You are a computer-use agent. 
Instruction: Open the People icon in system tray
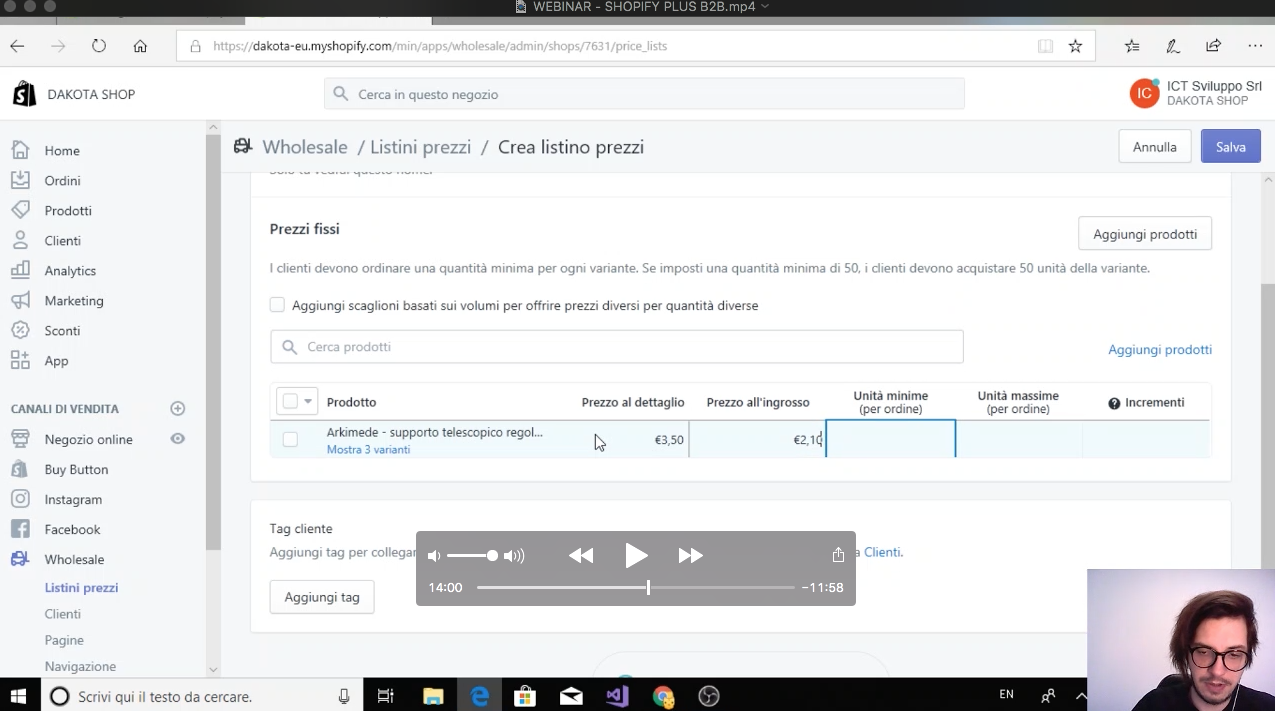[x=1048, y=695]
